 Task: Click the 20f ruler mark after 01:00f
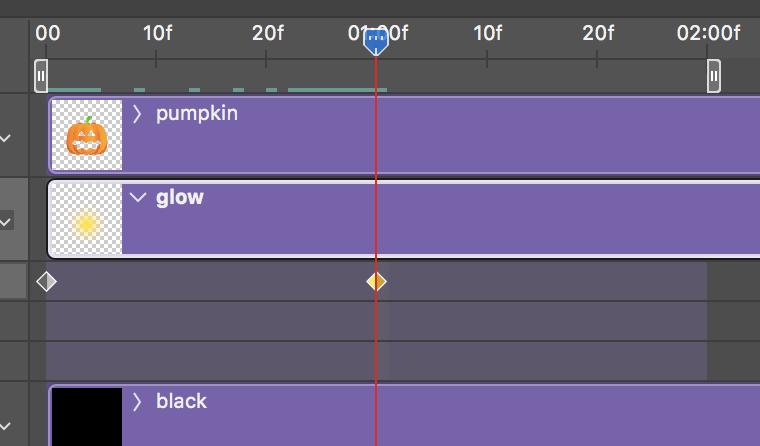click(x=598, y=33)
